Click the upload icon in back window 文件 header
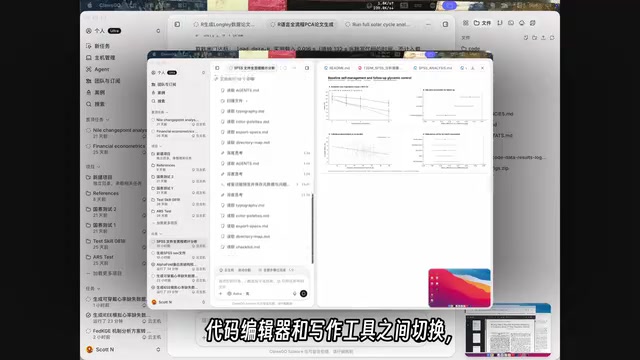640x360 pixels. point(543,38)
